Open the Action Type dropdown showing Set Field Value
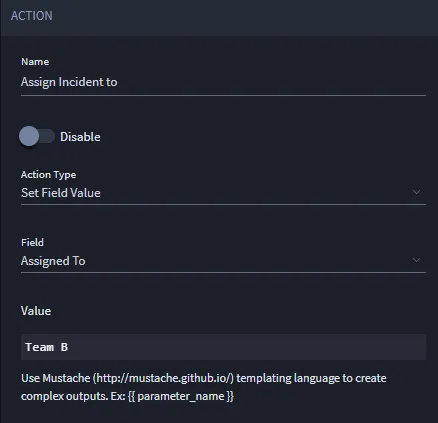 [223, 193]
